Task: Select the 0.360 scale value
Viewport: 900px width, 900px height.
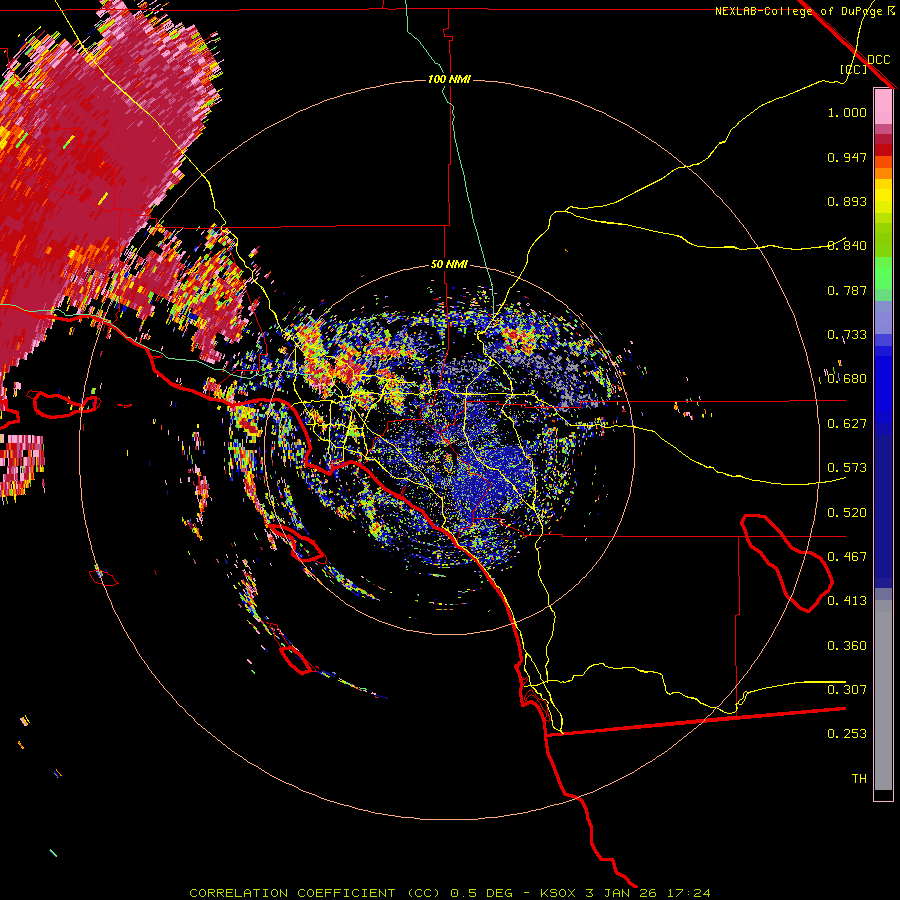Action: (x=847, y=646)
